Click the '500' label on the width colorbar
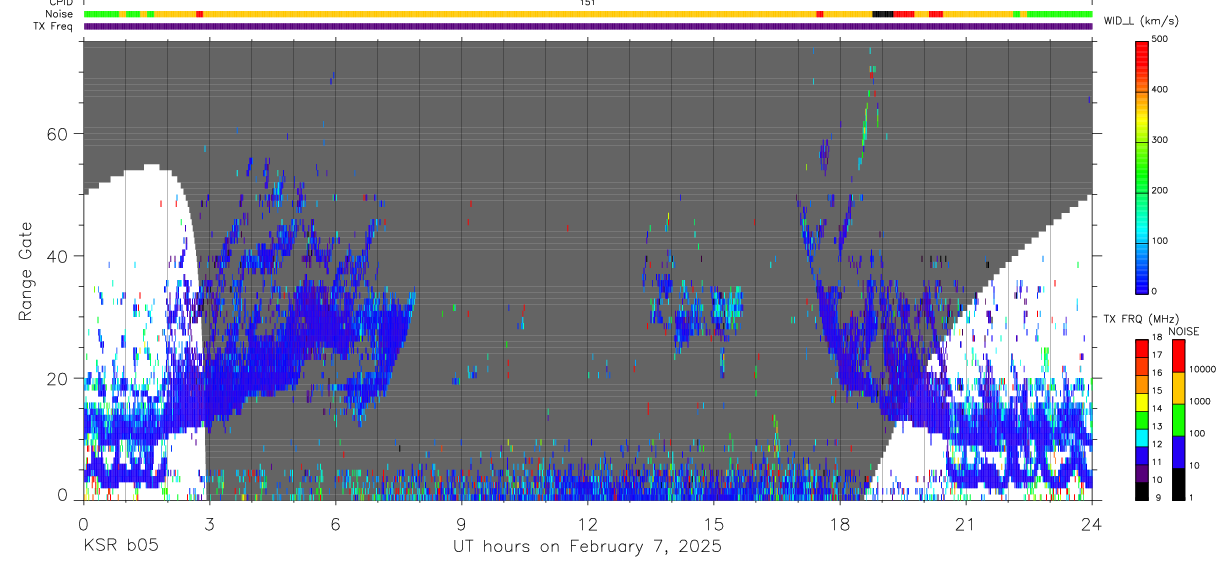1228x567 pixels. click(x=1160, y=40)
